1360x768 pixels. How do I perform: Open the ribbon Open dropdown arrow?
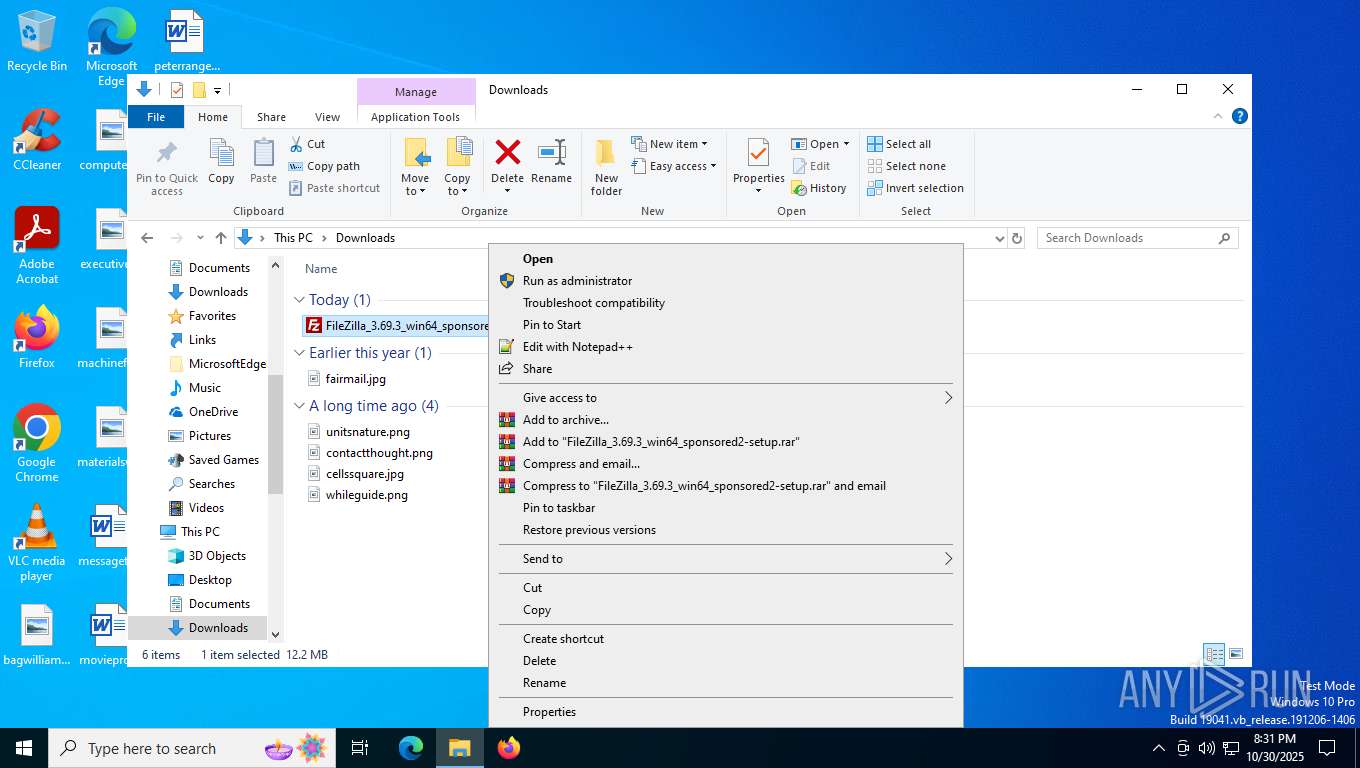coord(846,144)
